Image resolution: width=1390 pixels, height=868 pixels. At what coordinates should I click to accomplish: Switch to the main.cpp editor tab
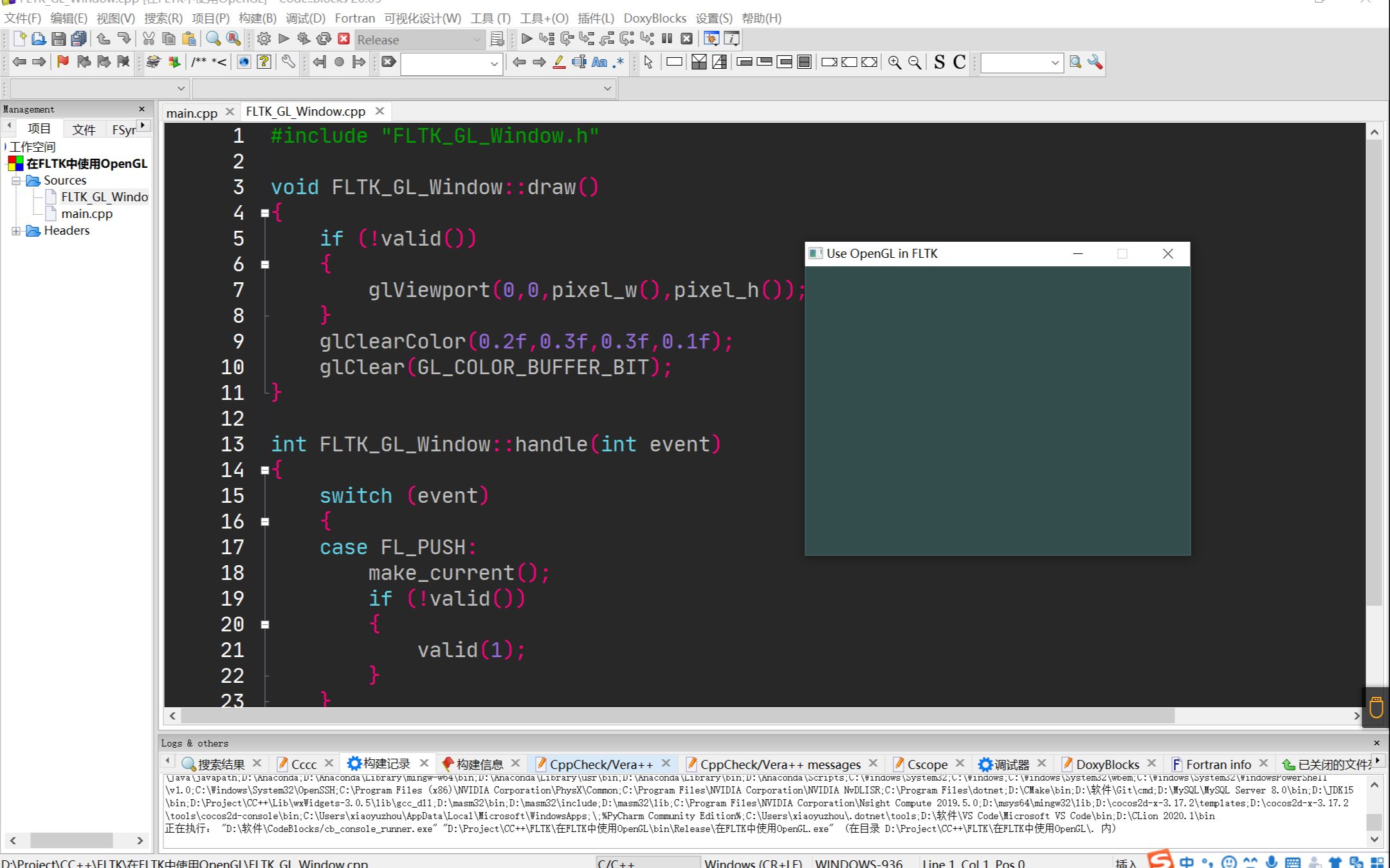coord(192,113)
